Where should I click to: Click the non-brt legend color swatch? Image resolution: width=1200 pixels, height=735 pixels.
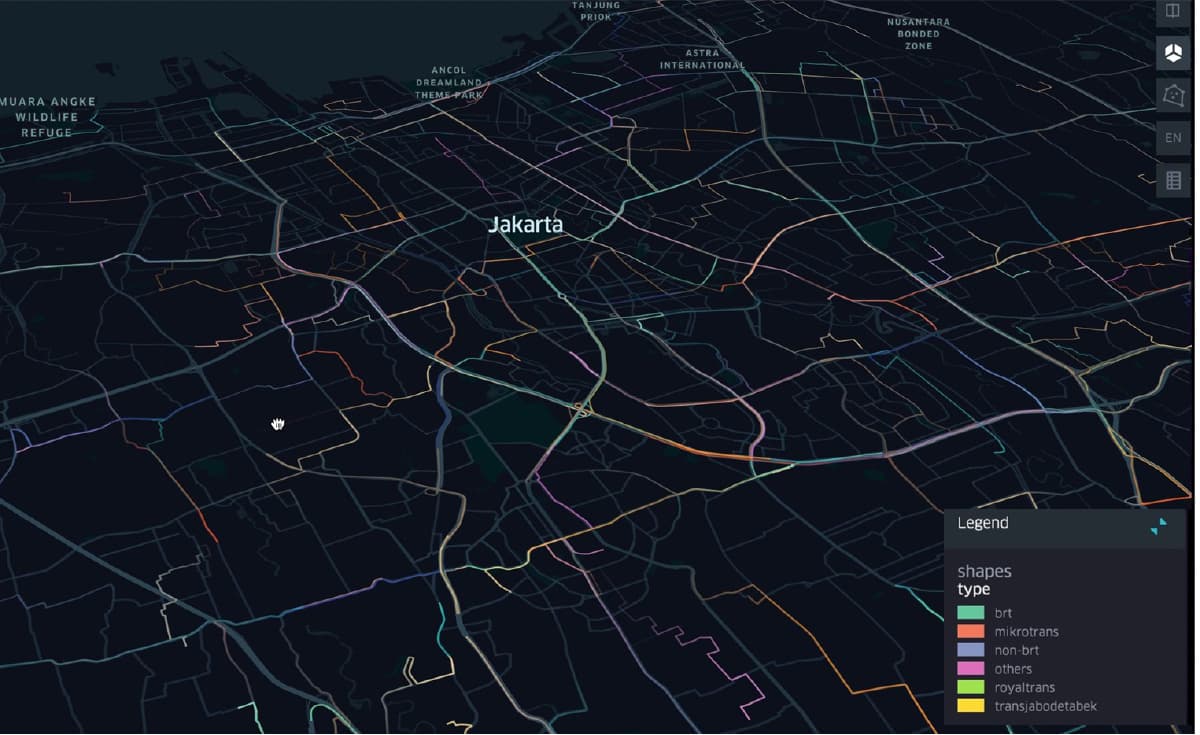pyautogui.click(x=971, y=650)
